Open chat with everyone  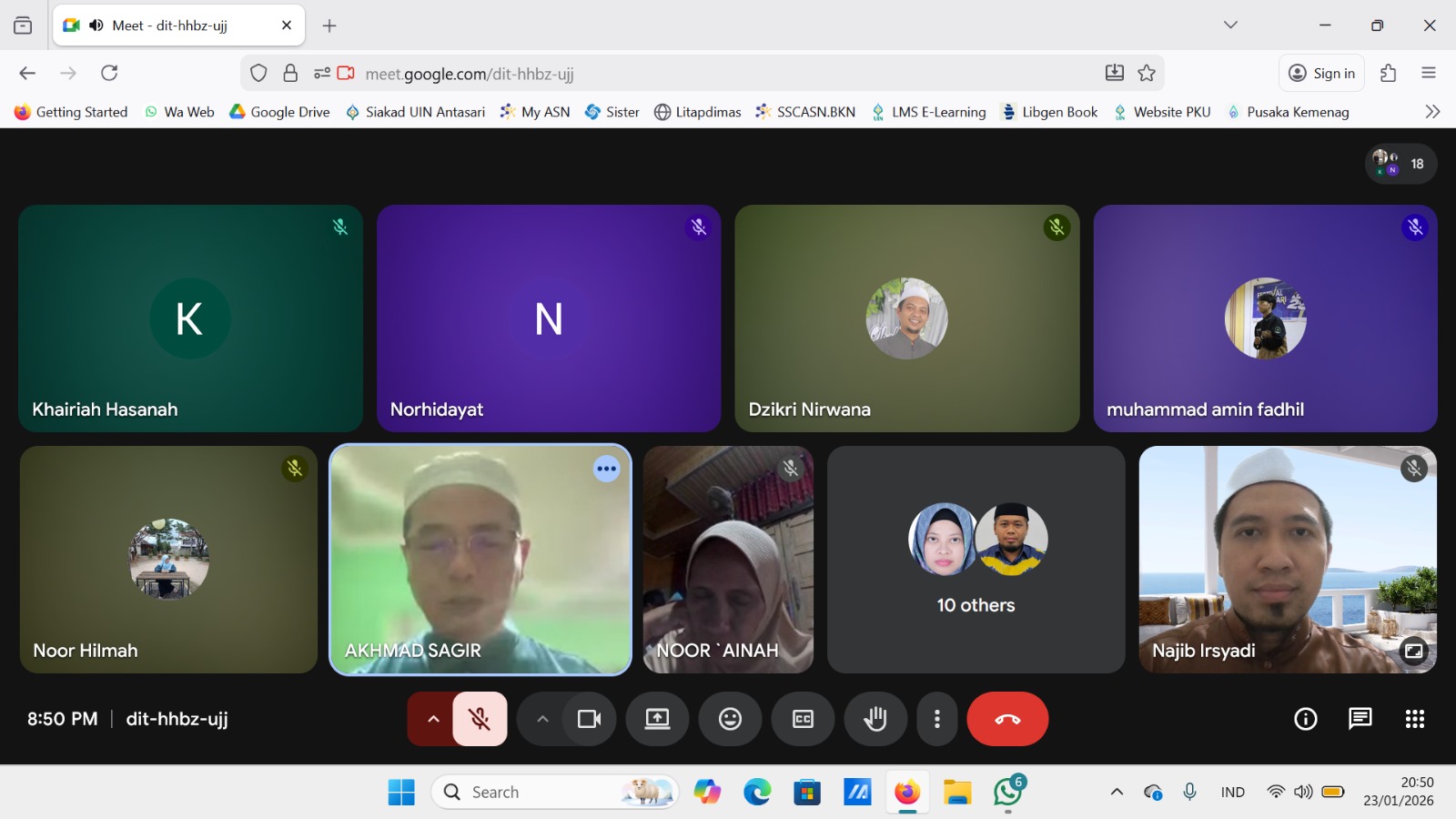click(1360, 719)
